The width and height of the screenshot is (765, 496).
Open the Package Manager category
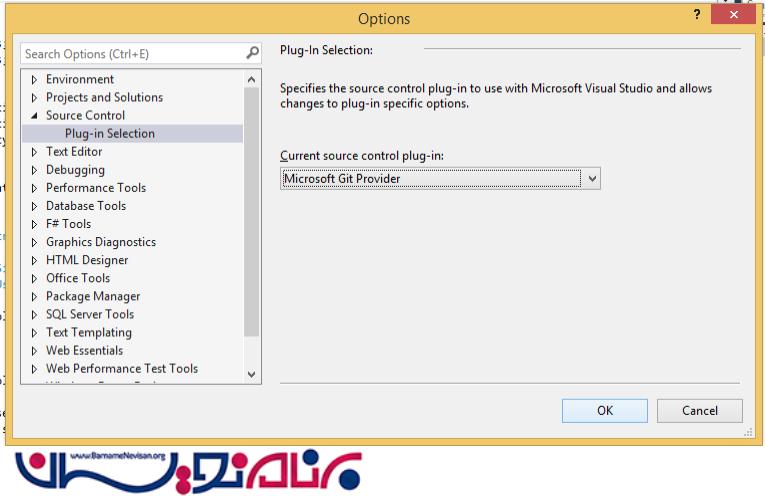click(x=93, y=296)
